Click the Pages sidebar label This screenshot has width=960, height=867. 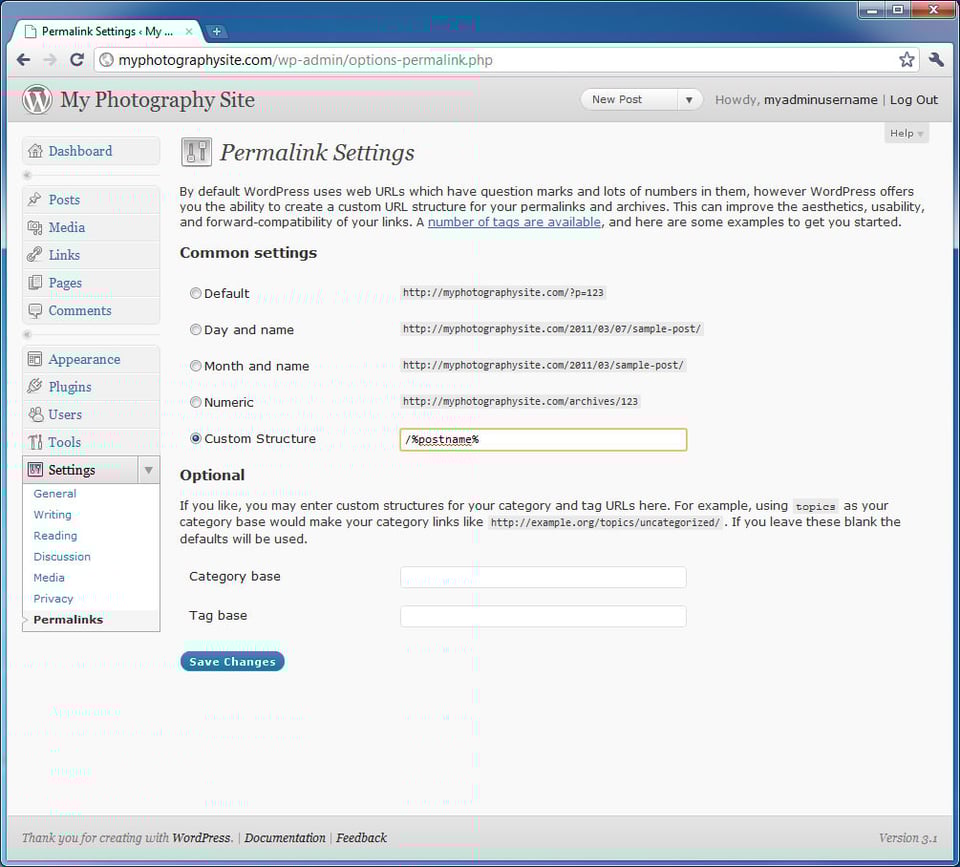click(x=65, y=283)
